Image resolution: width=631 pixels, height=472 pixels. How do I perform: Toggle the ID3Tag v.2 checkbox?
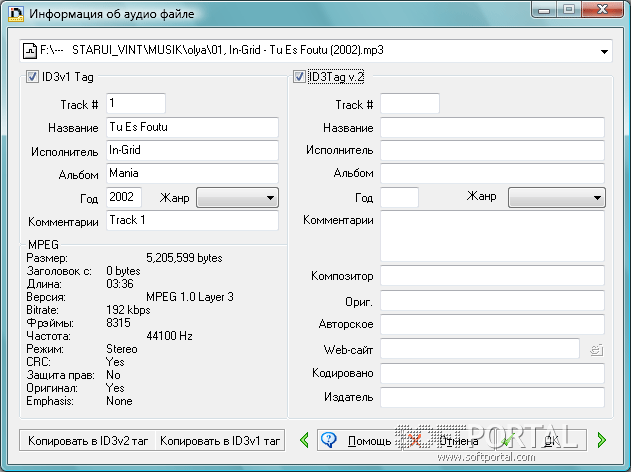coord(299,76)
